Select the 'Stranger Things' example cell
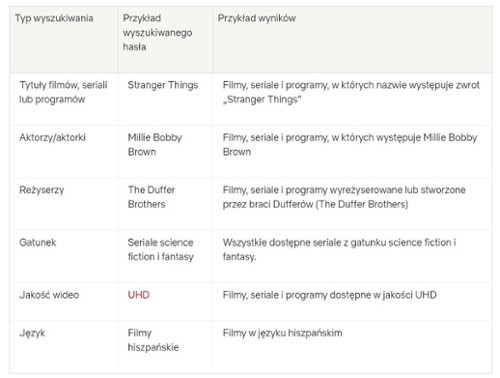Screen dimensions: 500x378 point(163,85)
